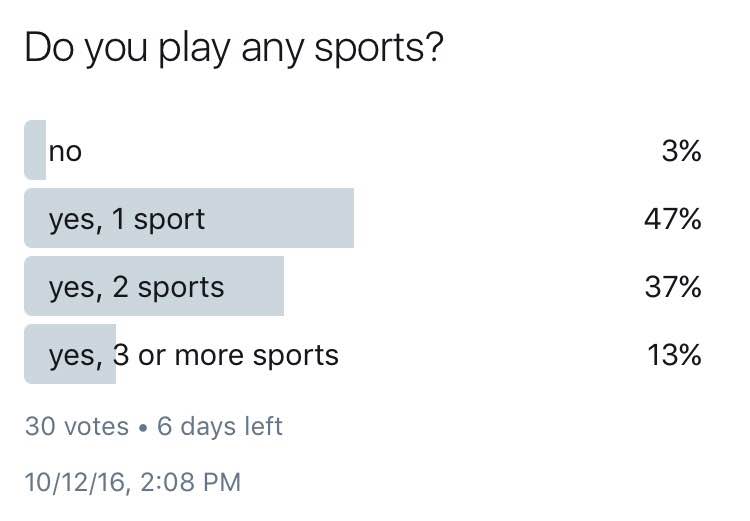Image resolution: width=750 pixels, height=521 pixels.
Task: Click the poll question "Do you play any sports?"
Action: [233, 49]
